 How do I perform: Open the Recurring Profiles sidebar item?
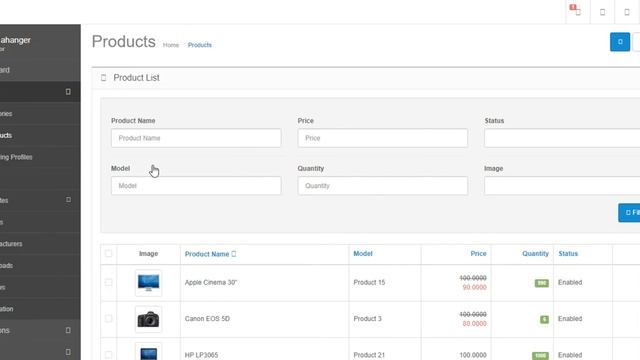click(x=40, y=157)
